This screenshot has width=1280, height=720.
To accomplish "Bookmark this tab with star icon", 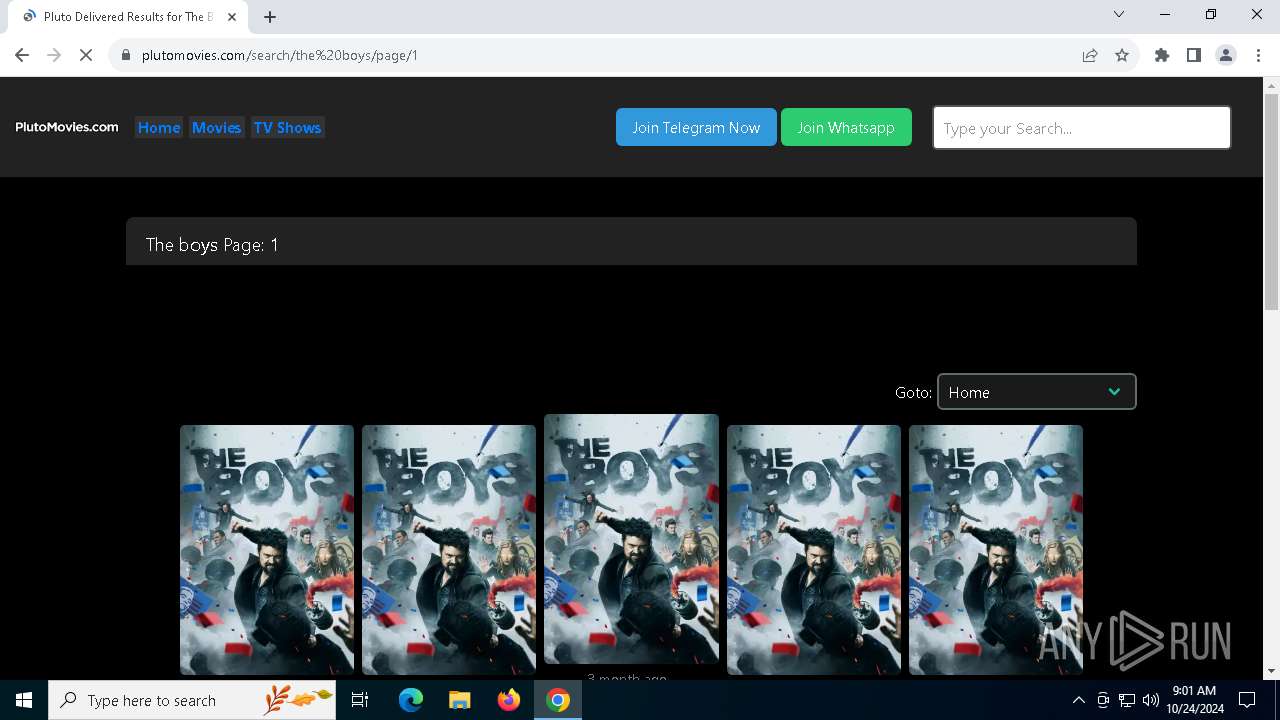I will (1122, 55).
